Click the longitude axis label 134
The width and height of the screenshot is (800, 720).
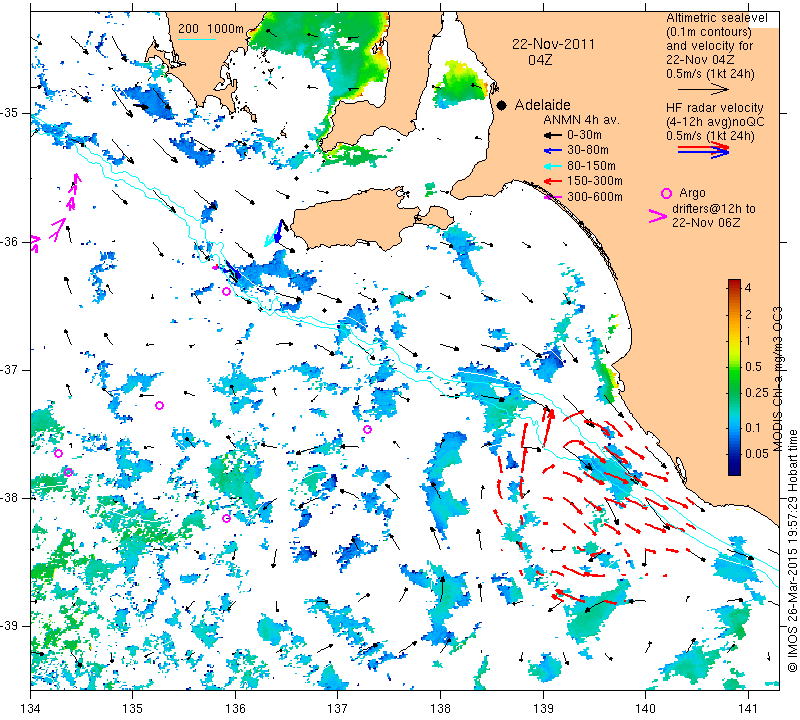click(x=30, y=708)
